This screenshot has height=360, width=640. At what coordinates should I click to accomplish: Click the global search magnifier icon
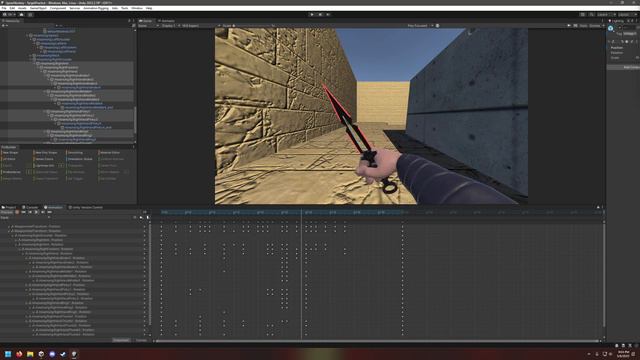(591, 15)
